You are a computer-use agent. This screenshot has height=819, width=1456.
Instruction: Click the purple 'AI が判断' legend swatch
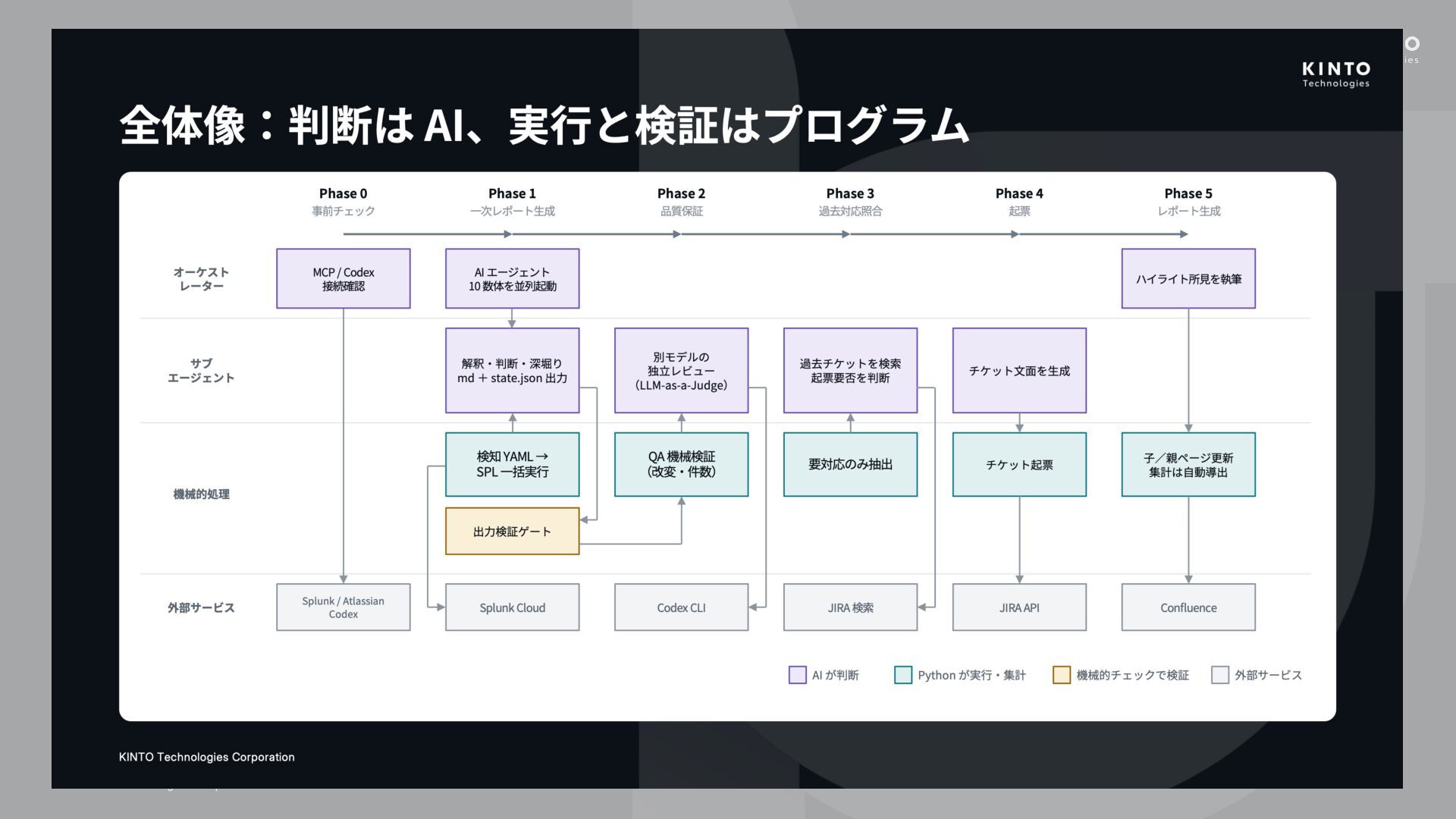(x=797, y=675)
